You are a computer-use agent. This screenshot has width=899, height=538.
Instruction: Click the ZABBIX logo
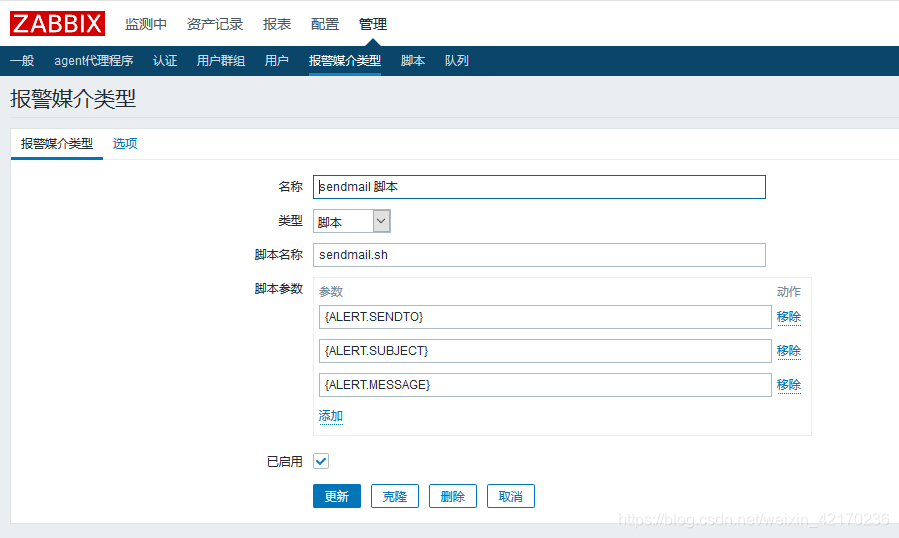point(57,24)
